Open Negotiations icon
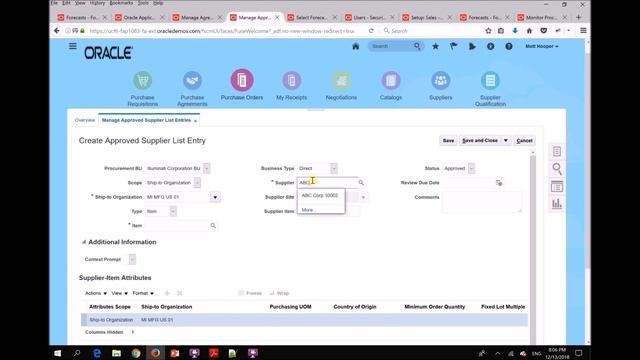This screenshot has height=360, width=640. coord(341,80)
